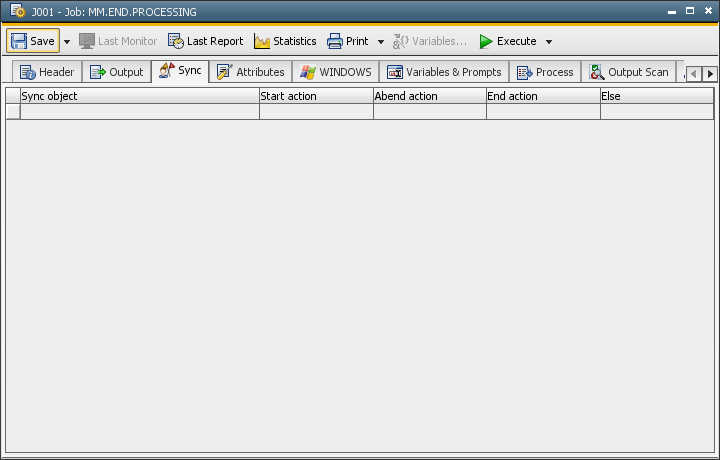This screenshot has height=460, width=720.
Task: Go to Variables & Prompts tab
Action: point(444,72)
